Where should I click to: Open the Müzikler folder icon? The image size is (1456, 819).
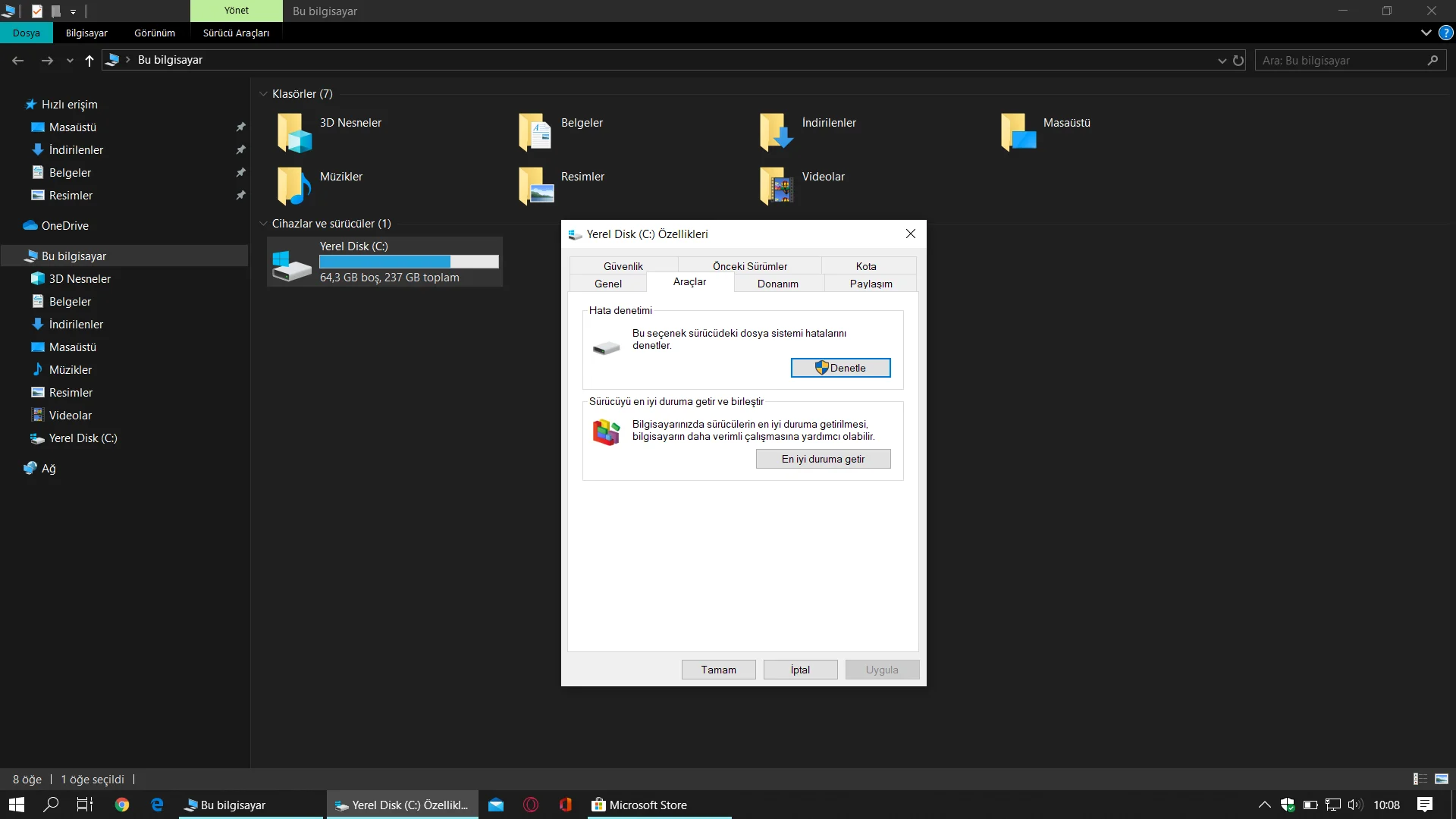(294, 186)
